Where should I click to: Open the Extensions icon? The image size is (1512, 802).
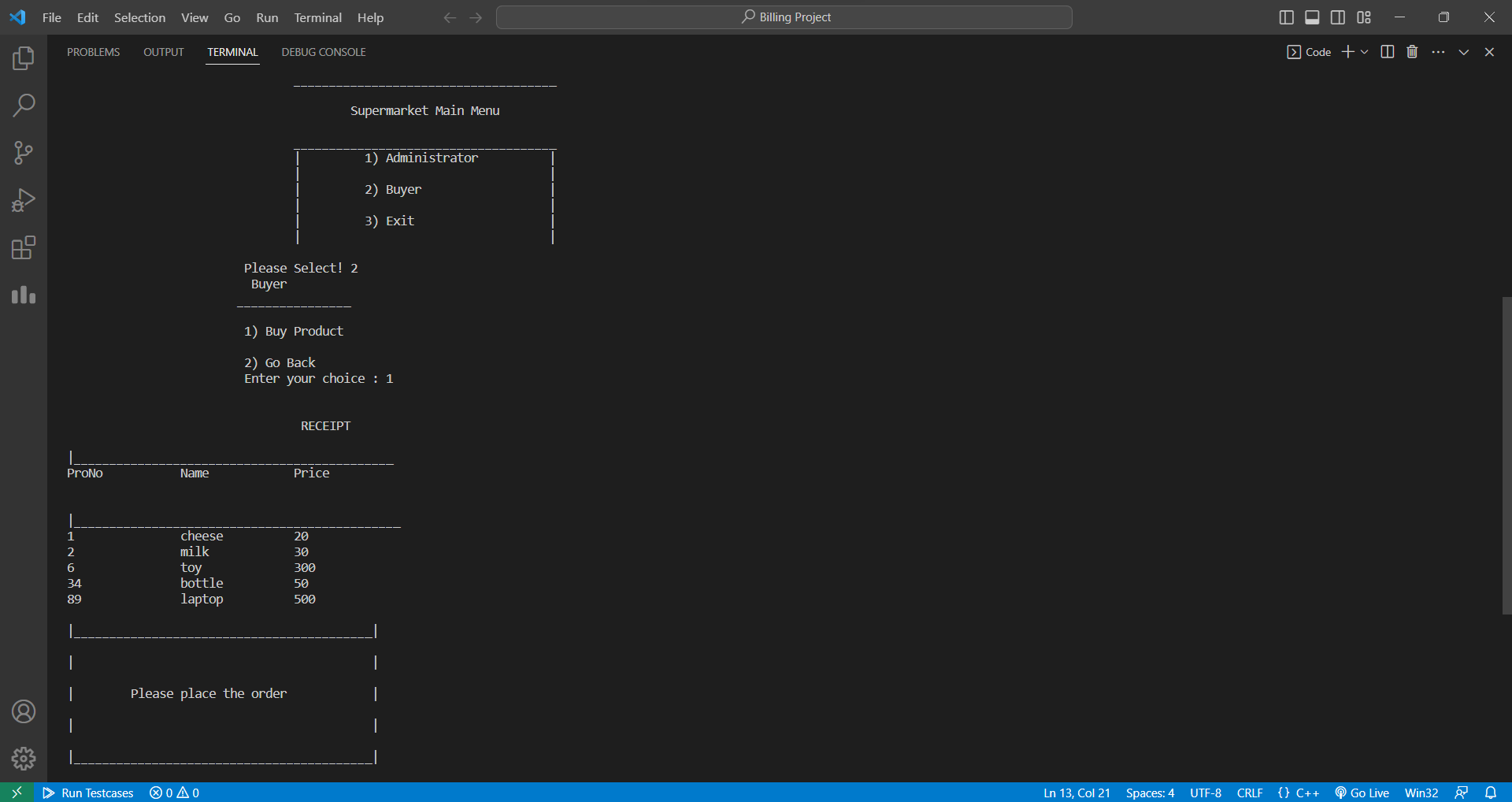[23, 247]
